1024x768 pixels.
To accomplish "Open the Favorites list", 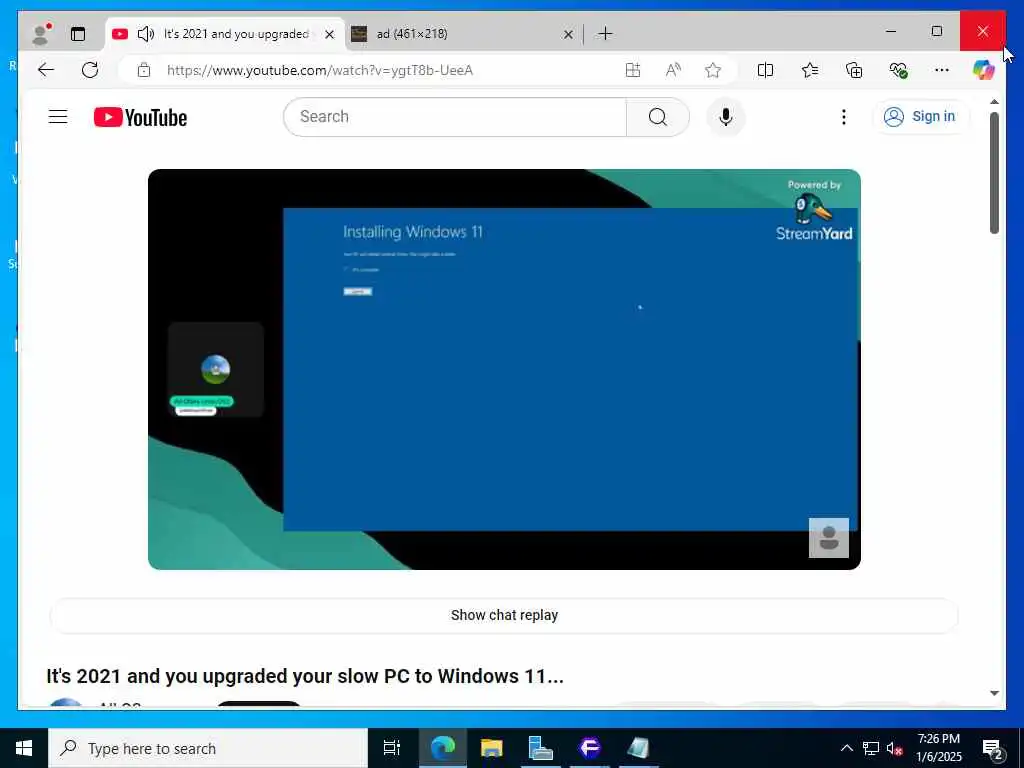I will coord(810,70).
